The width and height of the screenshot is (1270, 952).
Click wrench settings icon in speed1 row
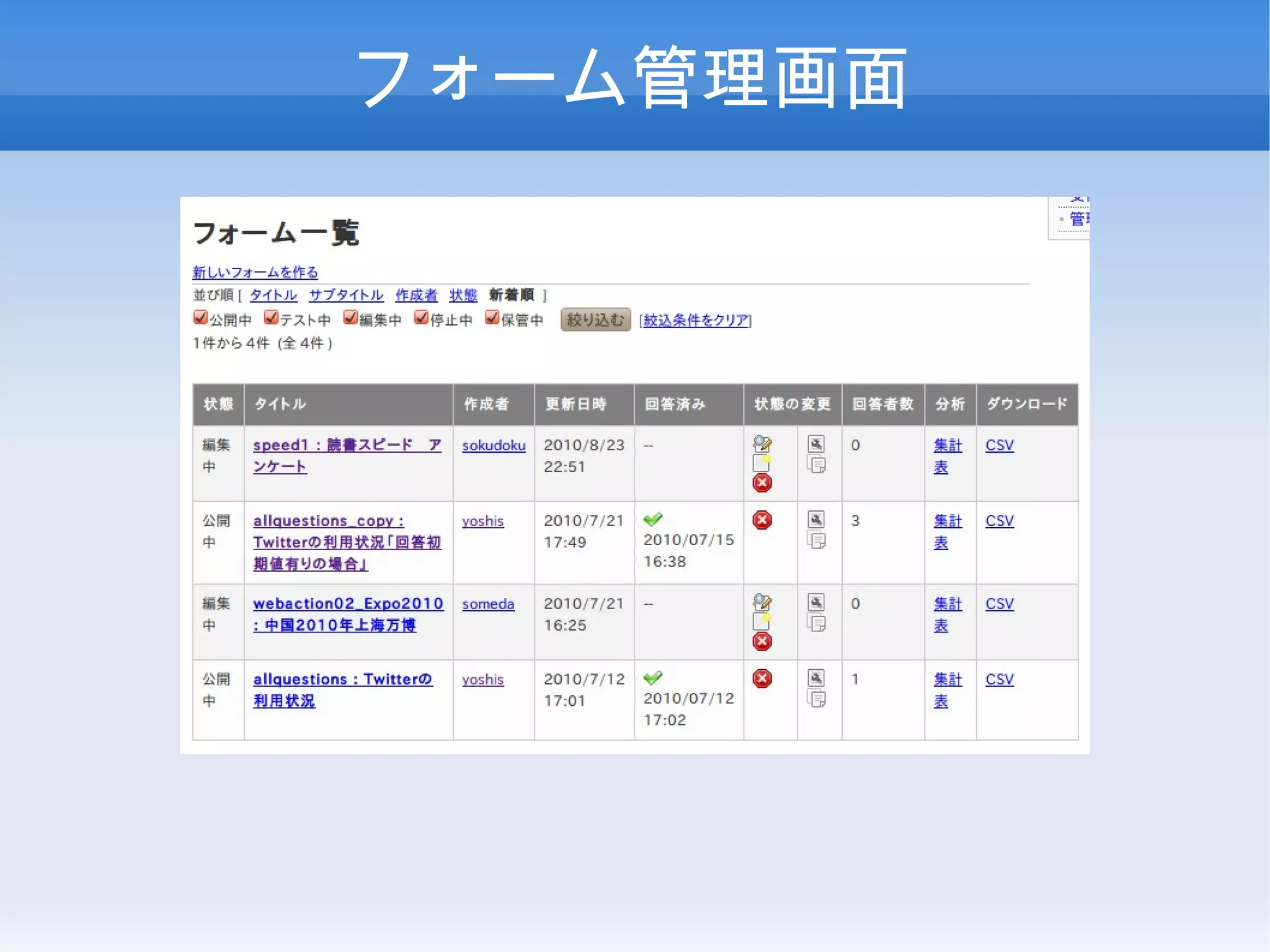click(x=816, y=443)
